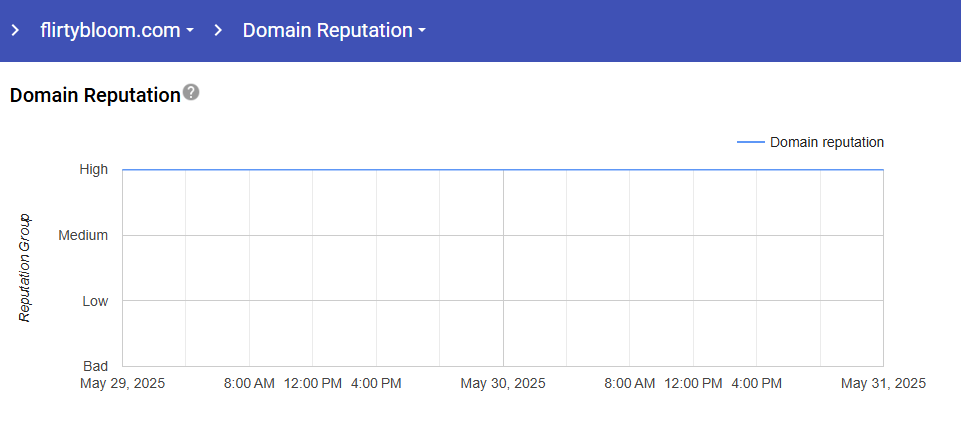Click the Low reputation axis label
This screenshot has width=961, height=428.
click(94, 300)
